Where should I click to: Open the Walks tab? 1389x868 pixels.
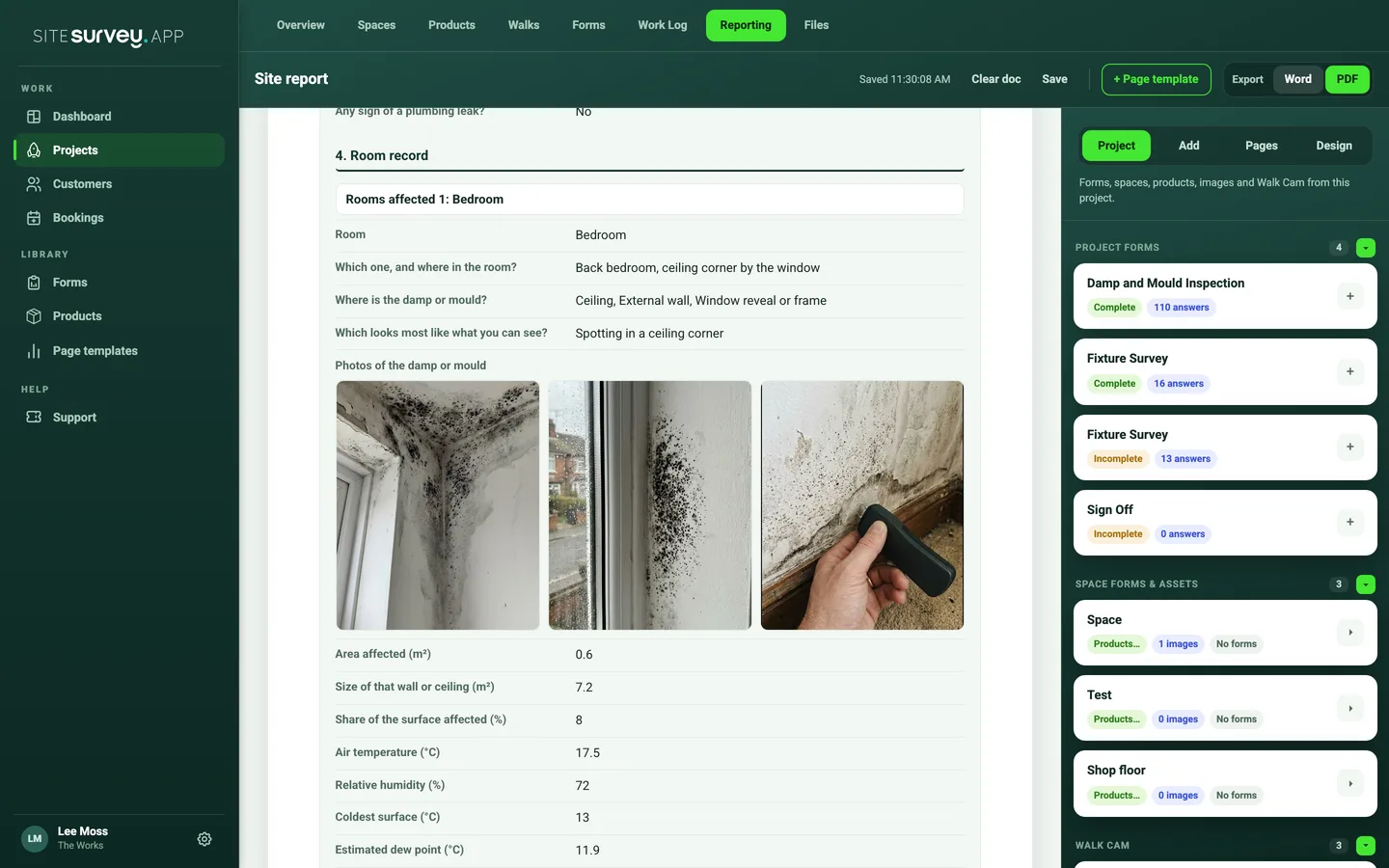[524, 25]
